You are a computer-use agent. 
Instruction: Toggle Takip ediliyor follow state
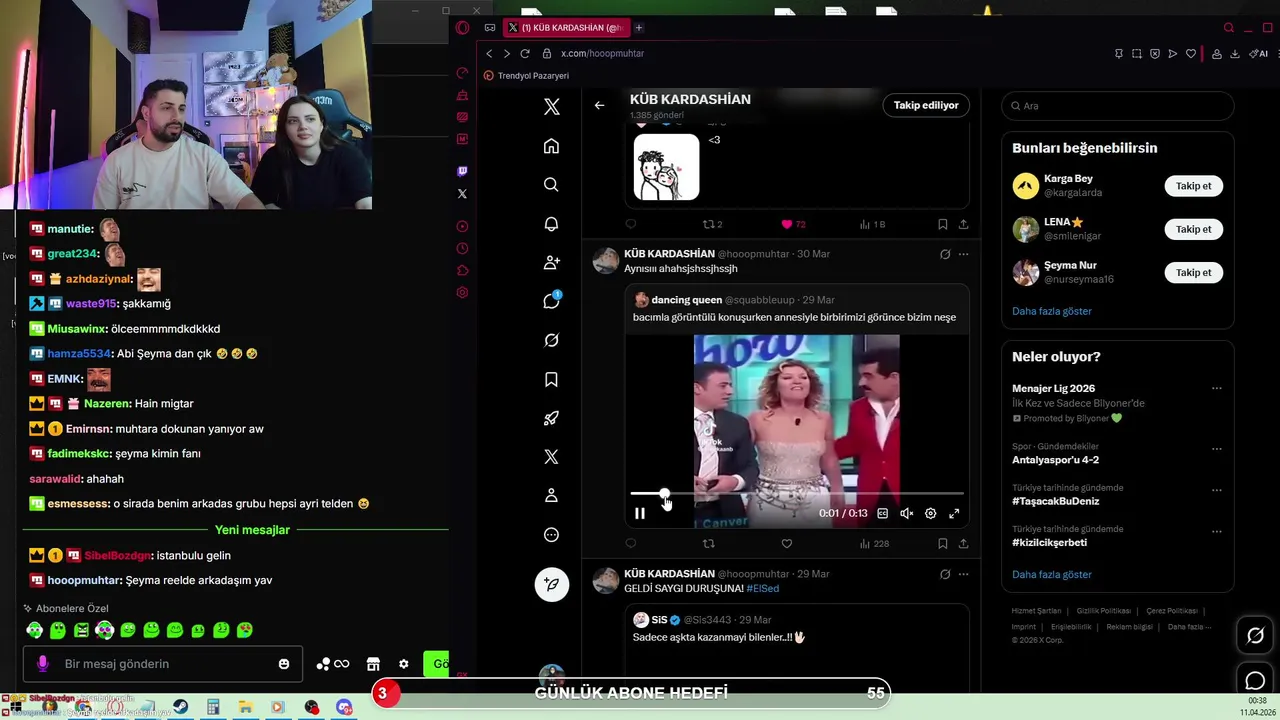[x=926, y=105]
